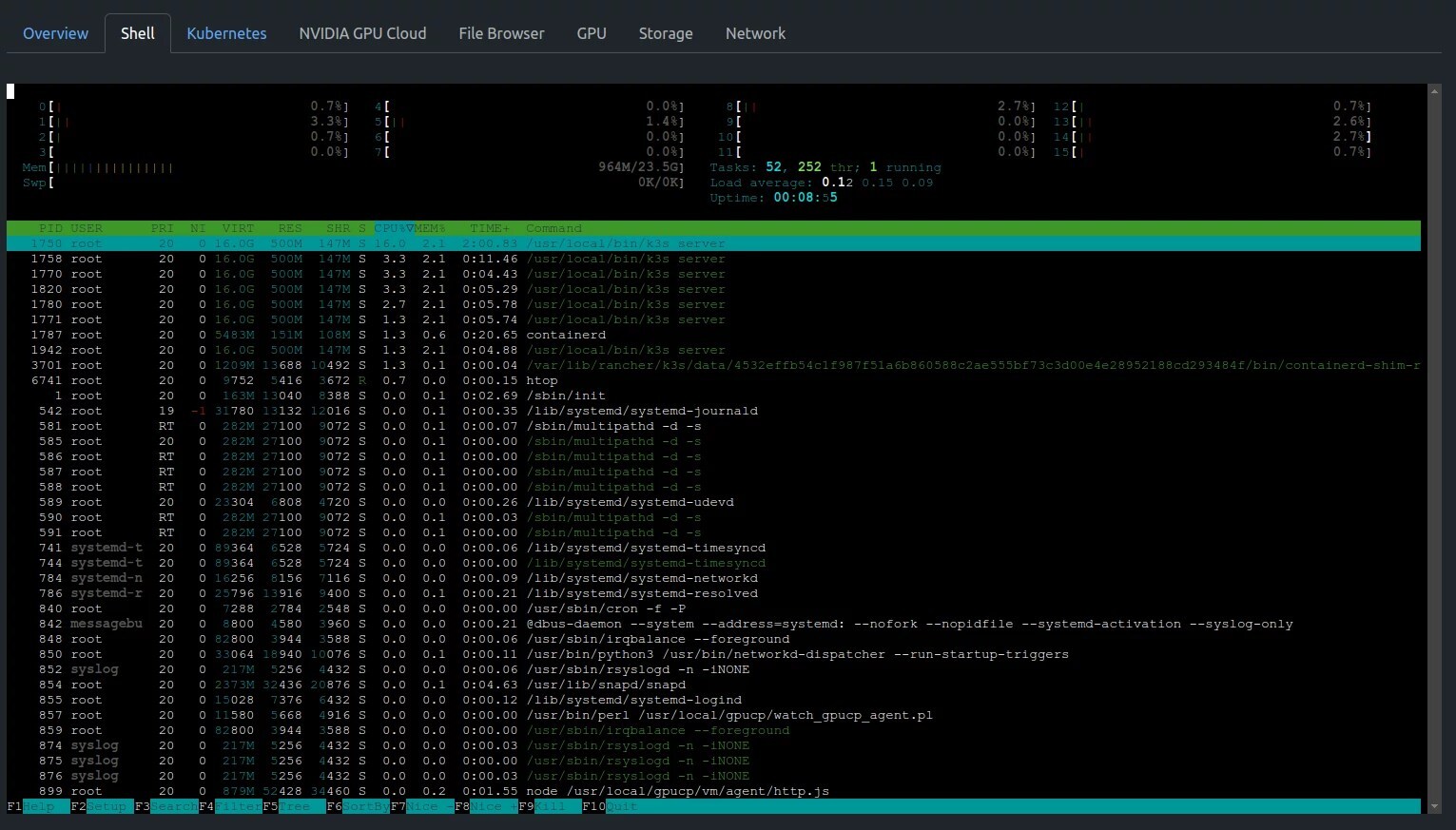Click the F4 Filter function button

pyautogui.click(x=230, y=806)
